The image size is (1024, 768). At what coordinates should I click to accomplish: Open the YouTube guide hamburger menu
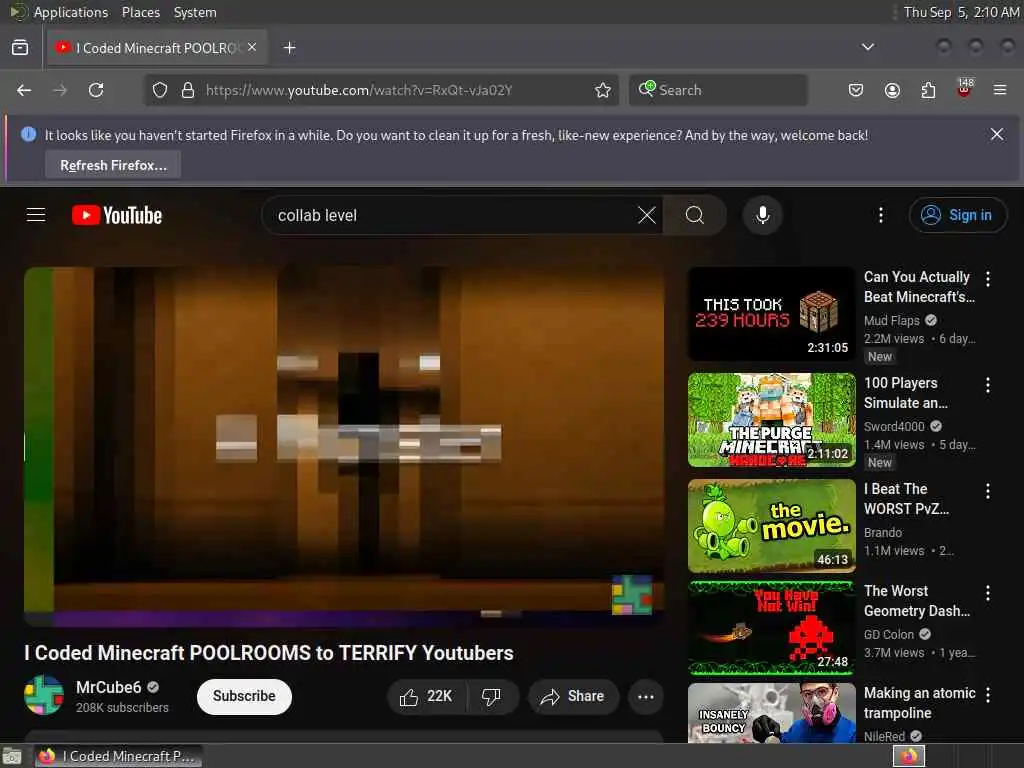pyautogui.click(x=36, y=215)
